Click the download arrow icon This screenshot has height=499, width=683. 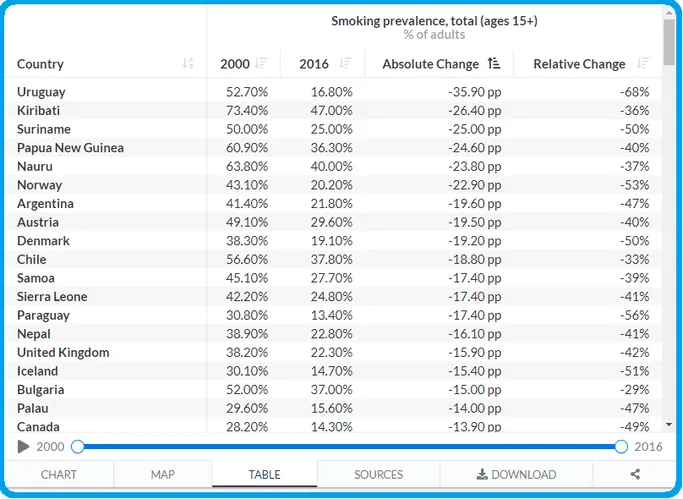coord(482,474)
